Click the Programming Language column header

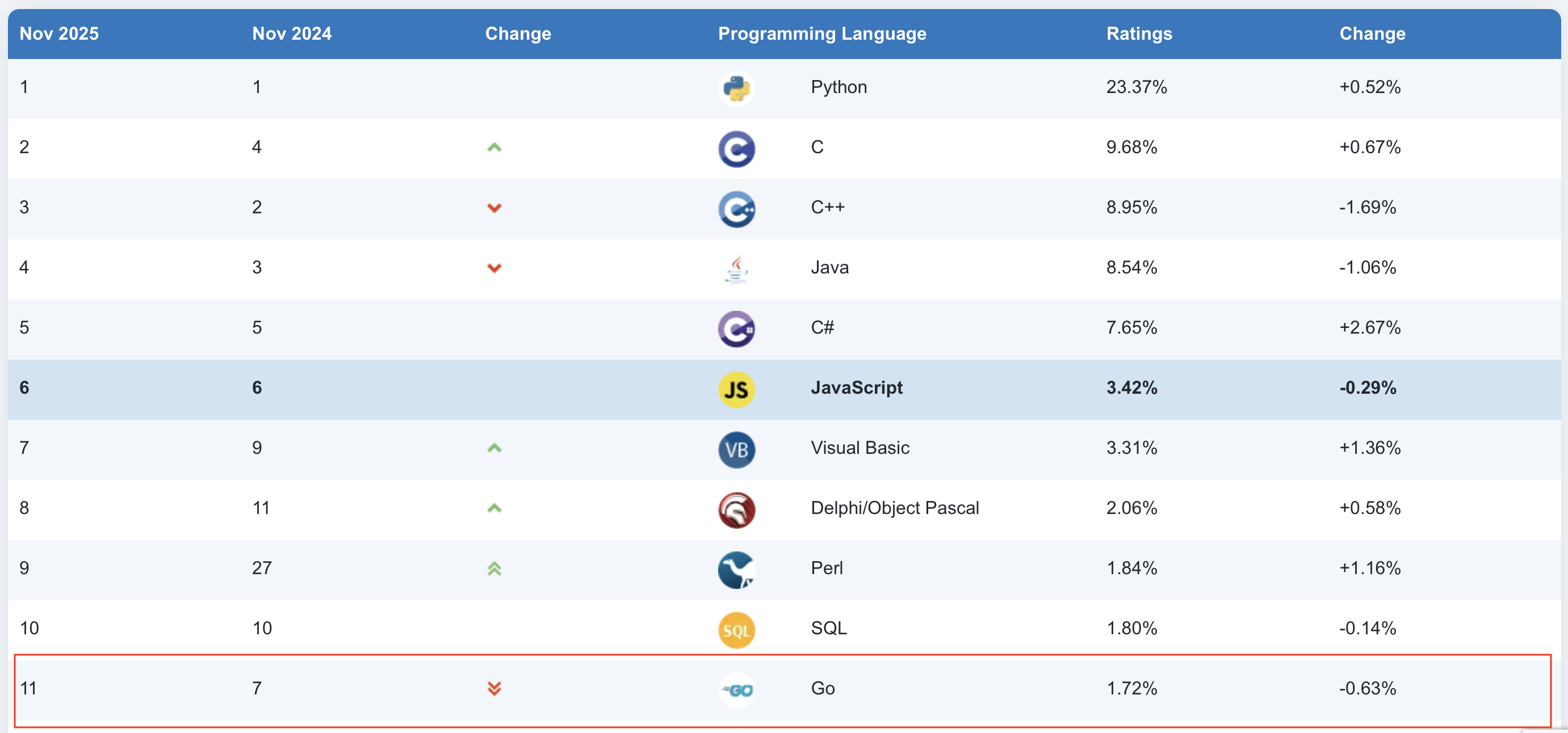(821, 33)
